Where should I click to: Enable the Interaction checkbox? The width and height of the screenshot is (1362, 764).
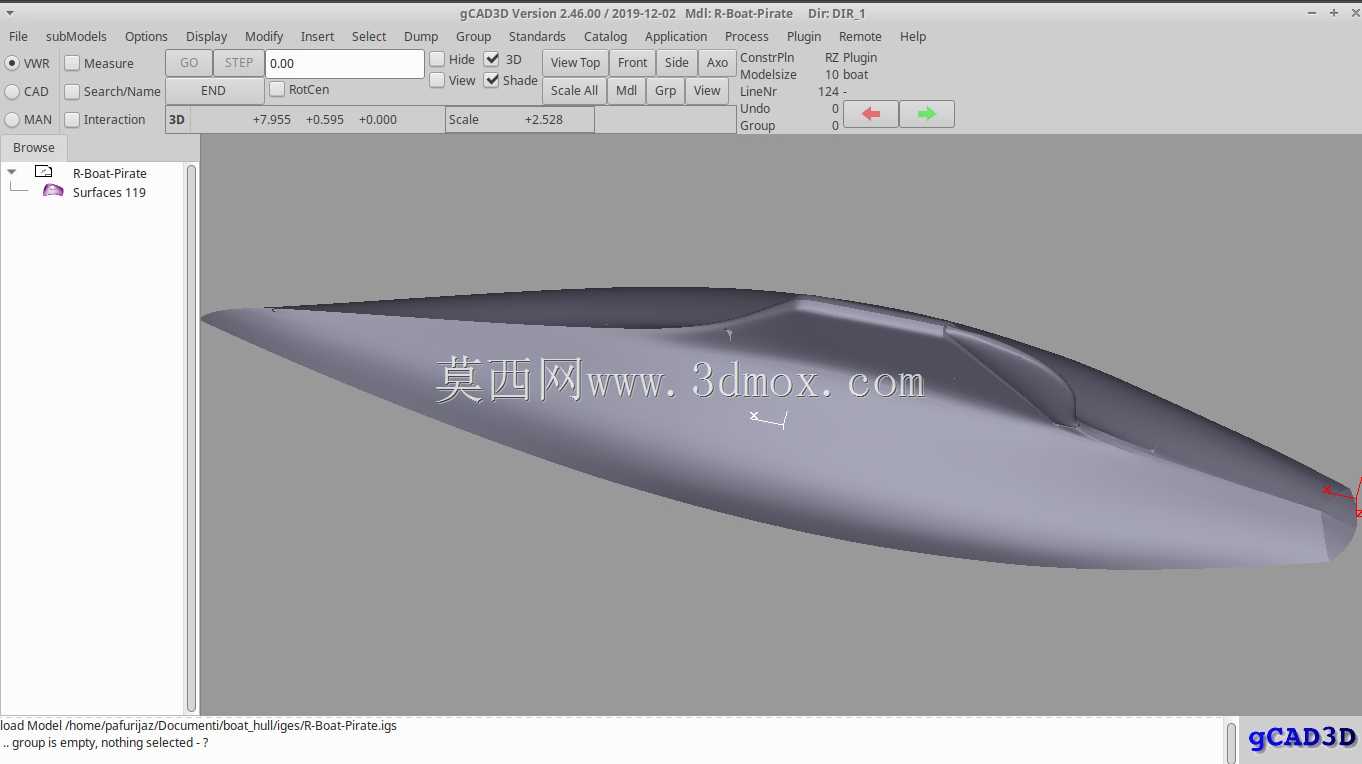coord(72,119)
